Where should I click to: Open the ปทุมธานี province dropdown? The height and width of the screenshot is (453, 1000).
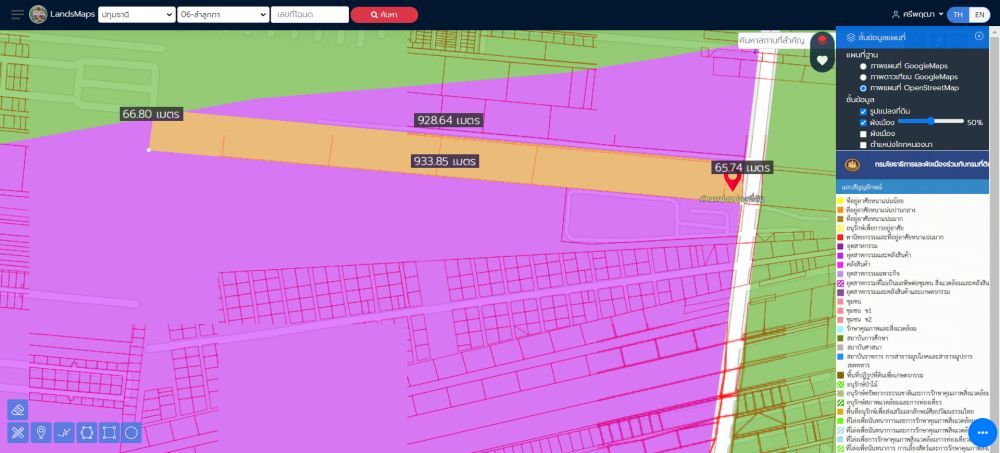coord(135,15)
